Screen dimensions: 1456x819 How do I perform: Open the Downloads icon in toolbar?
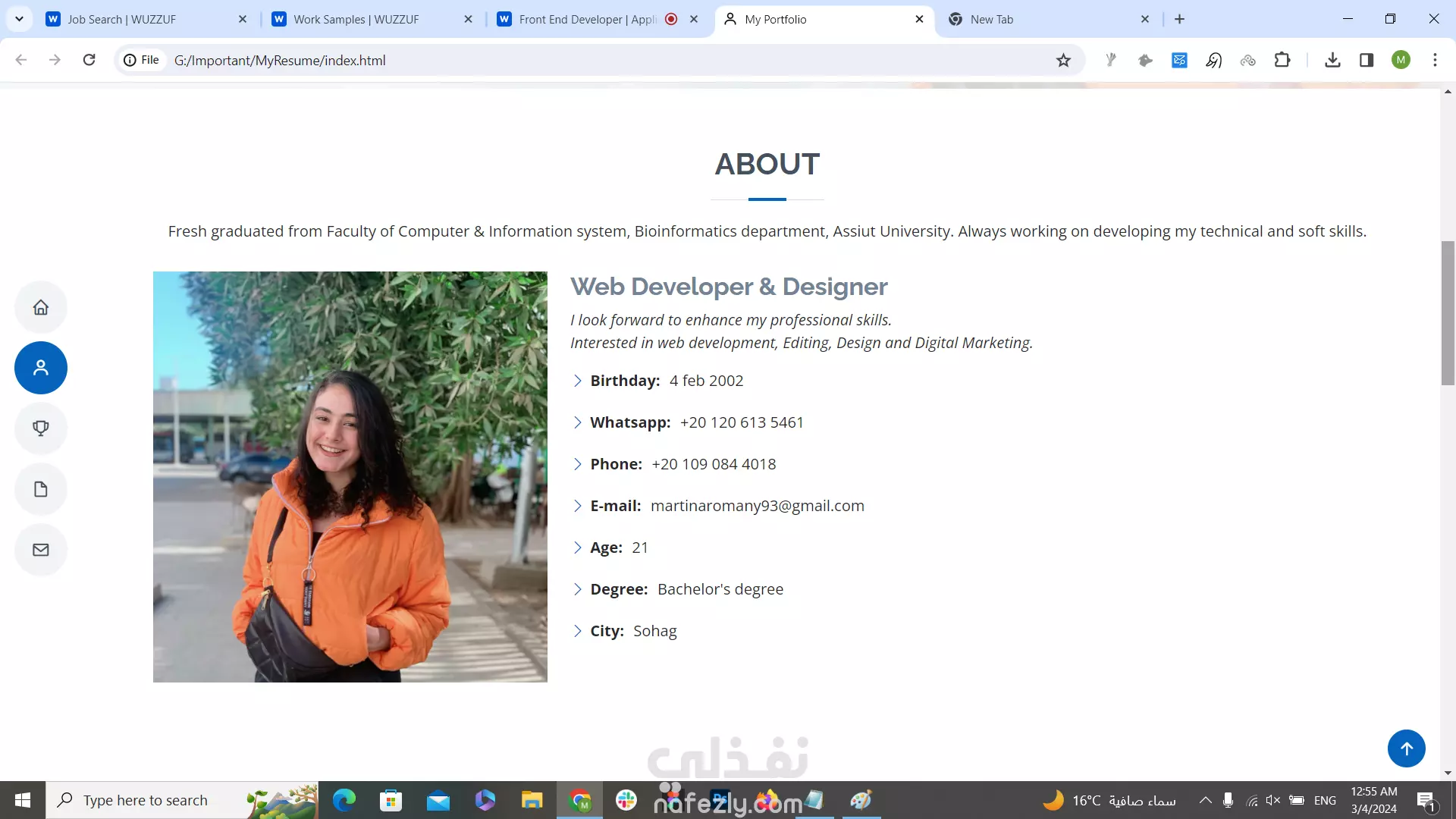click(x=1332, y=60)
